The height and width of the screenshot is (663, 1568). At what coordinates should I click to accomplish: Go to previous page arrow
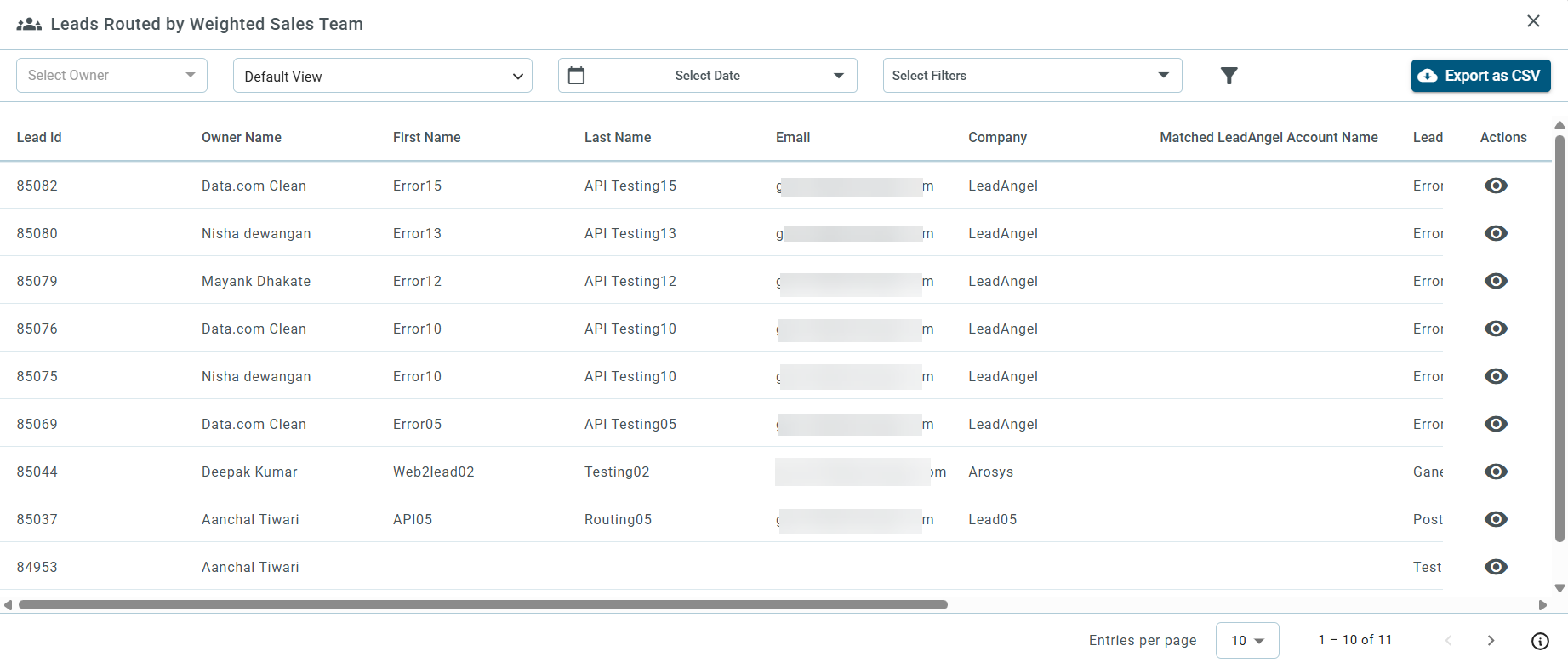(1448, 640)
